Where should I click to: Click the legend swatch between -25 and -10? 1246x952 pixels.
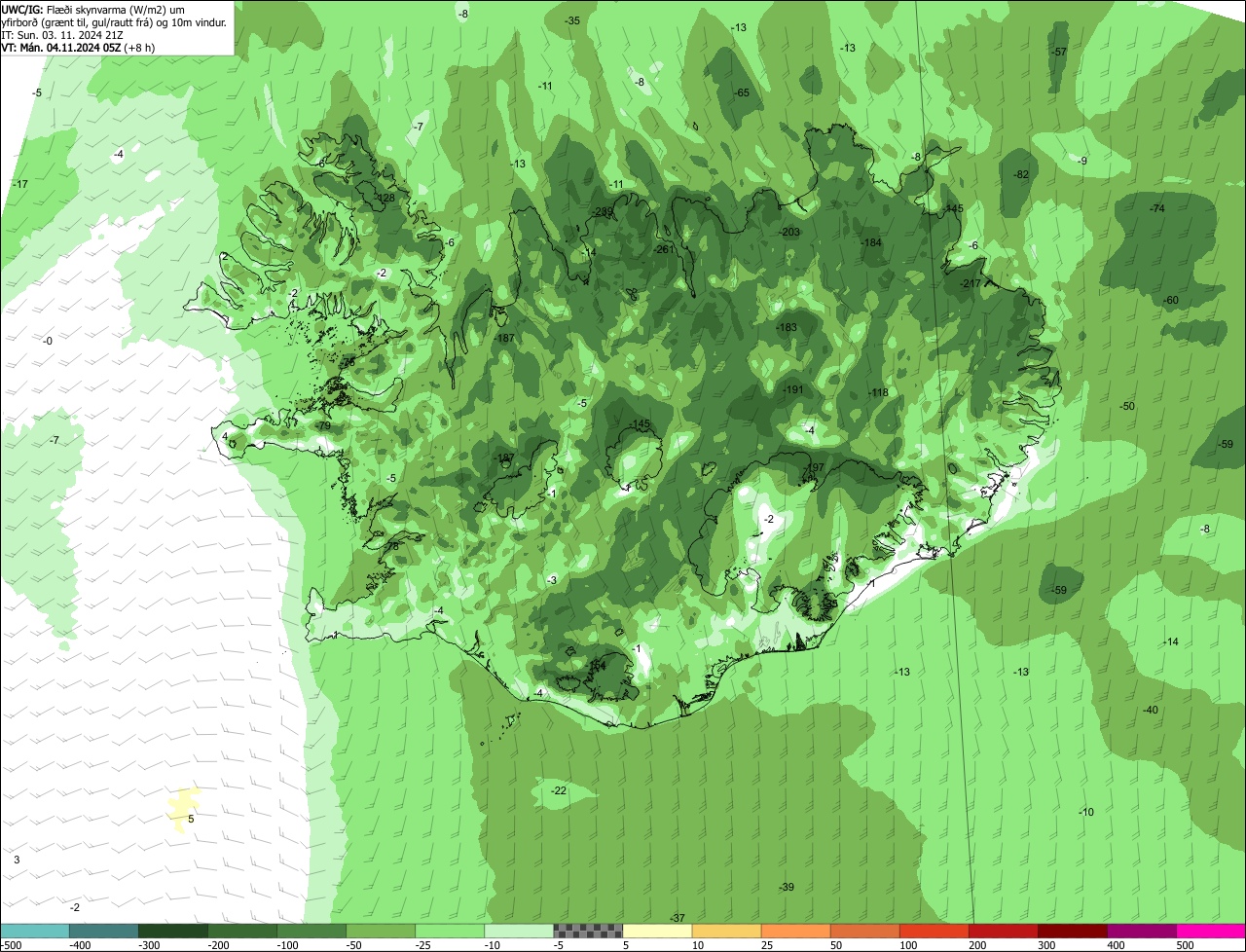450,931
